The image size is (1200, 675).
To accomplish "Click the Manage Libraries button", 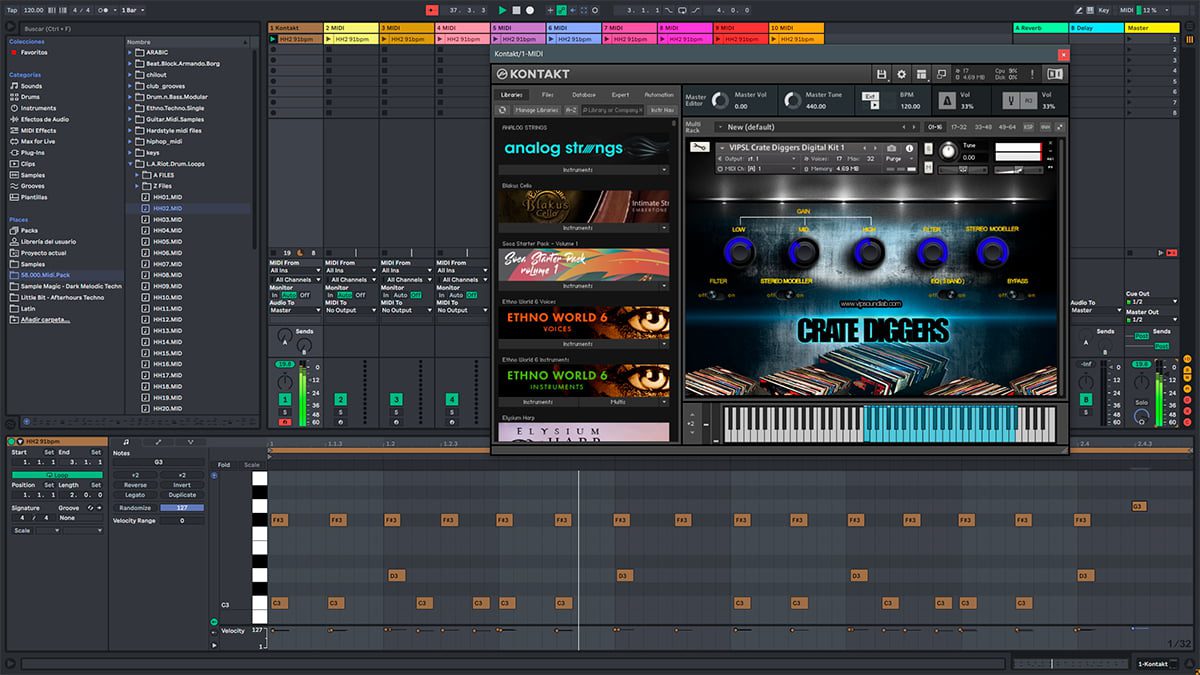I will (x=537, y=110).
